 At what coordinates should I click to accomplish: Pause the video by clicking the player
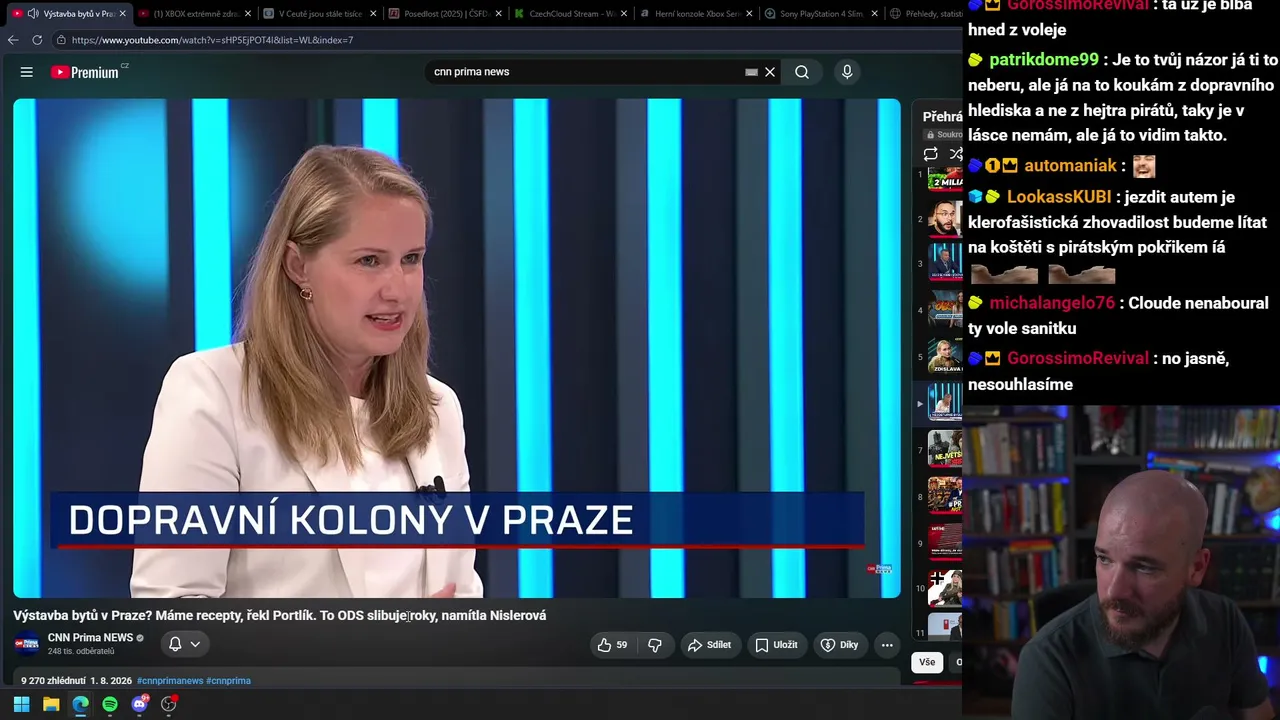(457, 348)
